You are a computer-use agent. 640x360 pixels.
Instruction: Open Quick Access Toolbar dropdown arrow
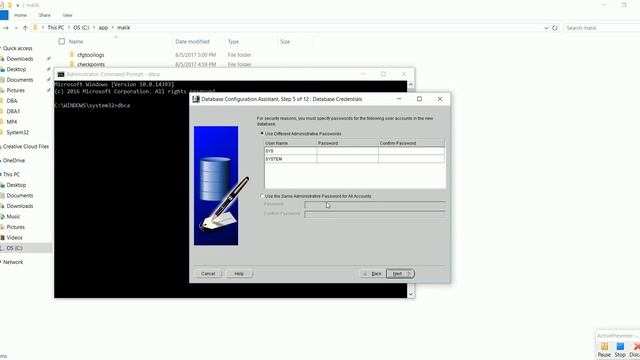18,5
